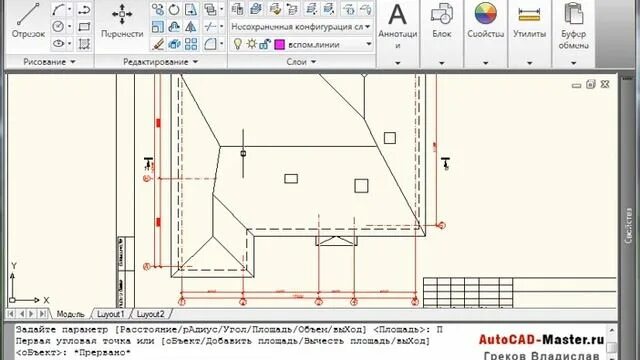Click the 'Первая угловая точка' command line row
Viewport: 640px width, 360px height.
click(223, 341)
